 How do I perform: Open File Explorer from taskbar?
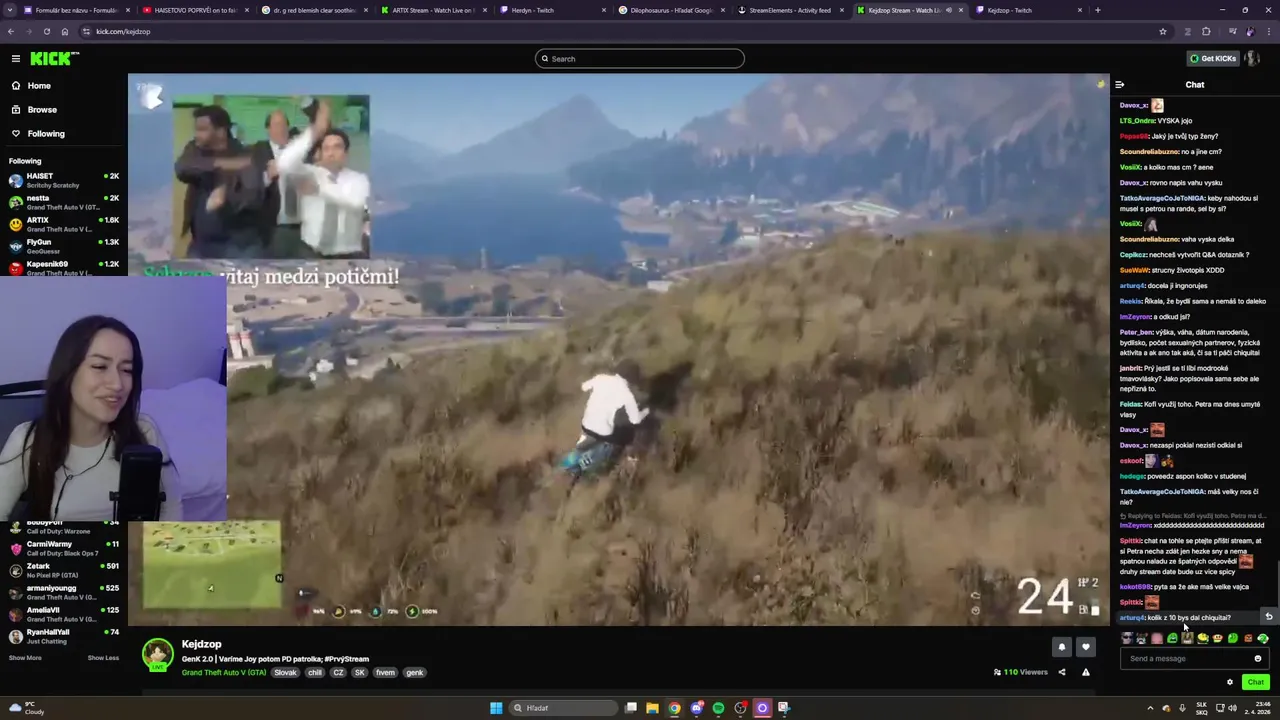point(652,708)
